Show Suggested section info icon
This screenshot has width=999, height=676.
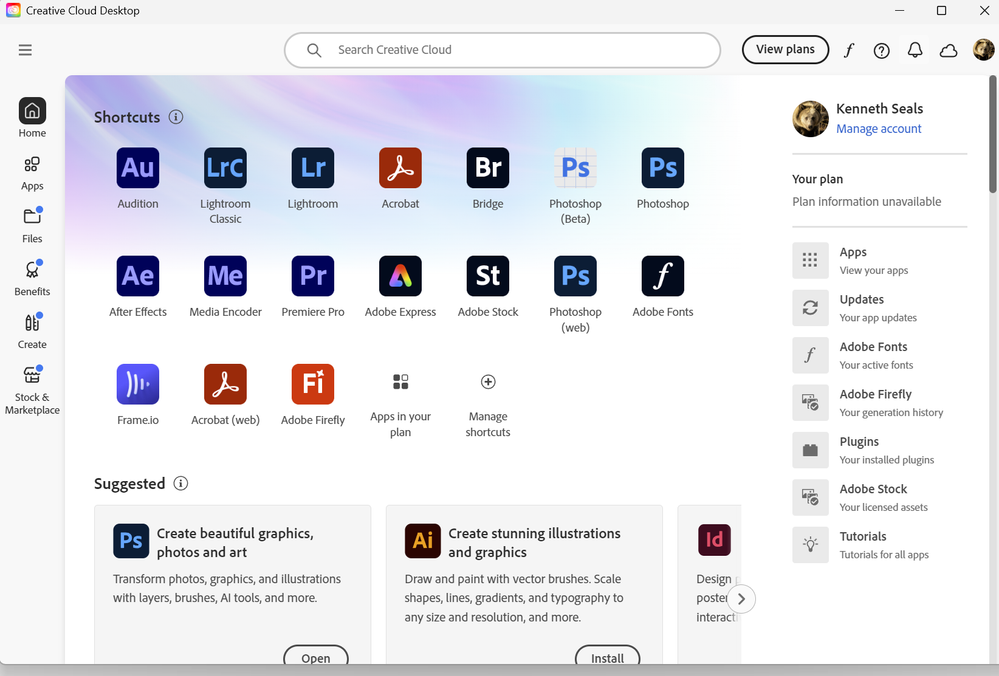pyautogui.click(x=181, y=483)
